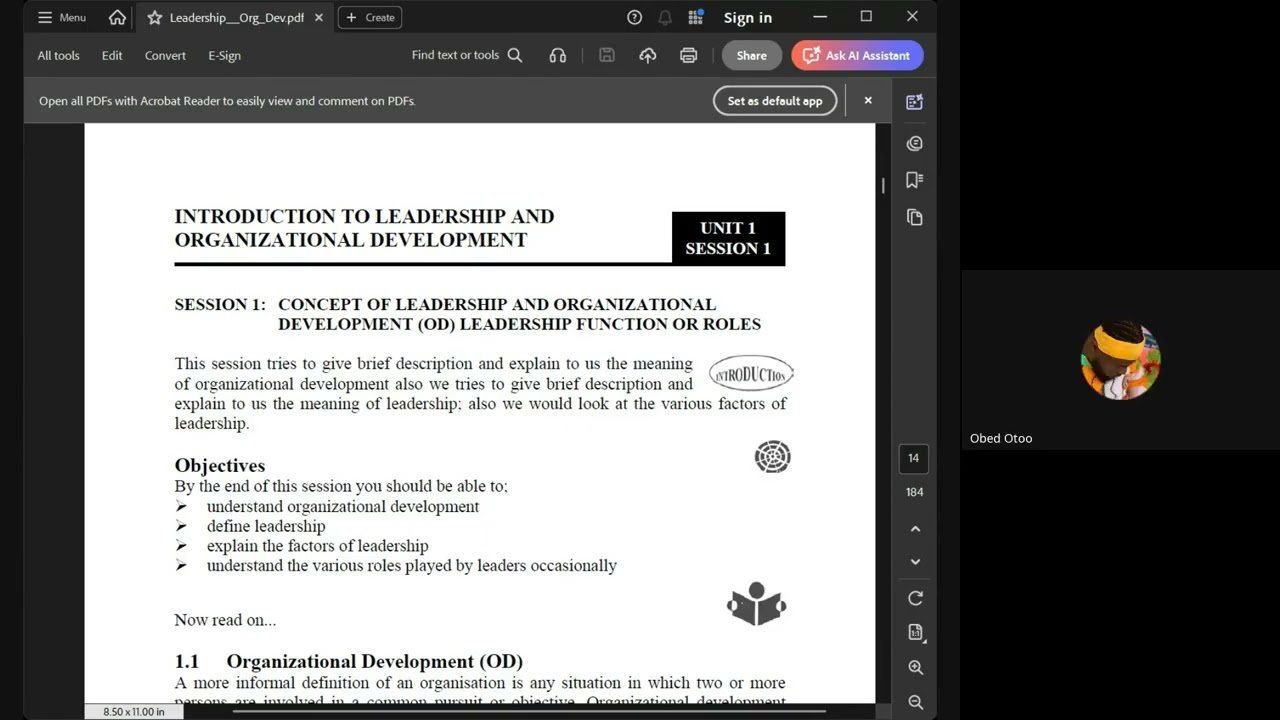Click the Objectives heading

(x=220, y=465)
